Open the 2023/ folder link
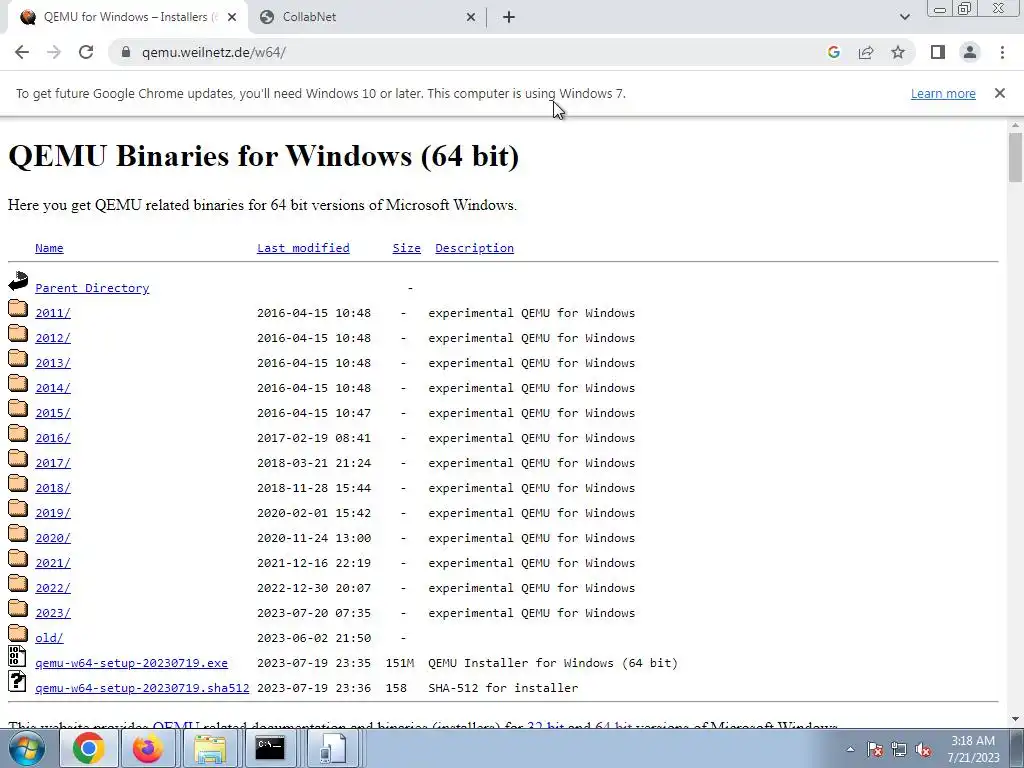Screen dimensions: 1024x768 click(x=53, y=613)
